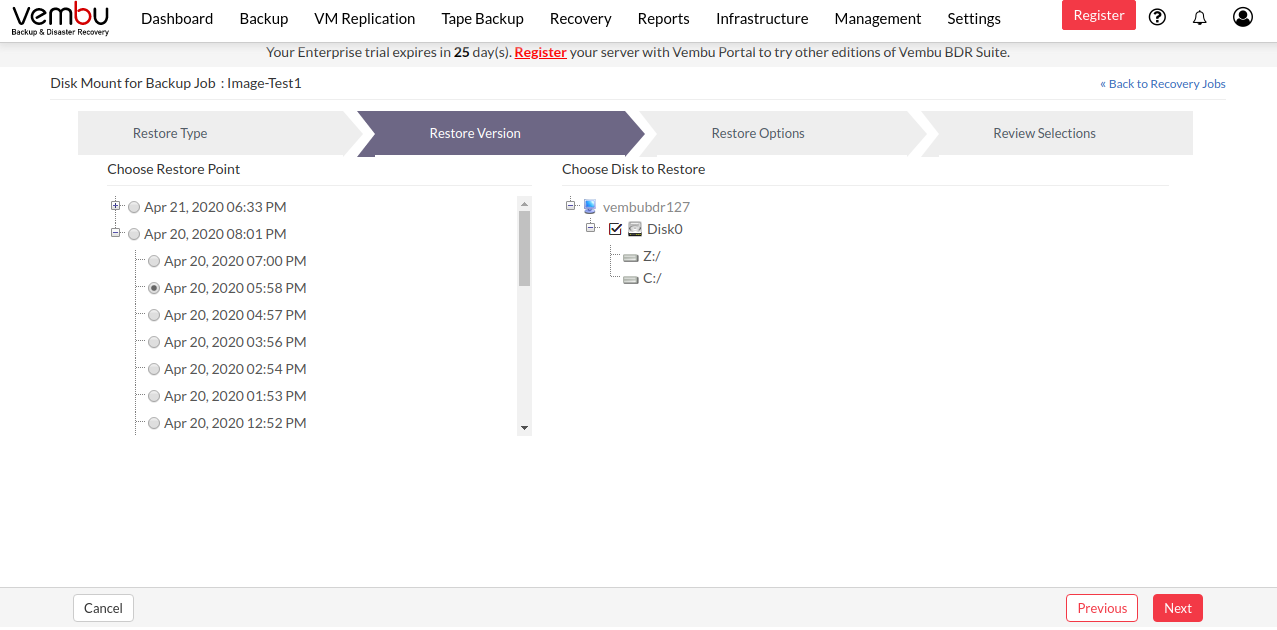Open the Management menu
Screen dimensions: 1277x630
click(878, 18)
